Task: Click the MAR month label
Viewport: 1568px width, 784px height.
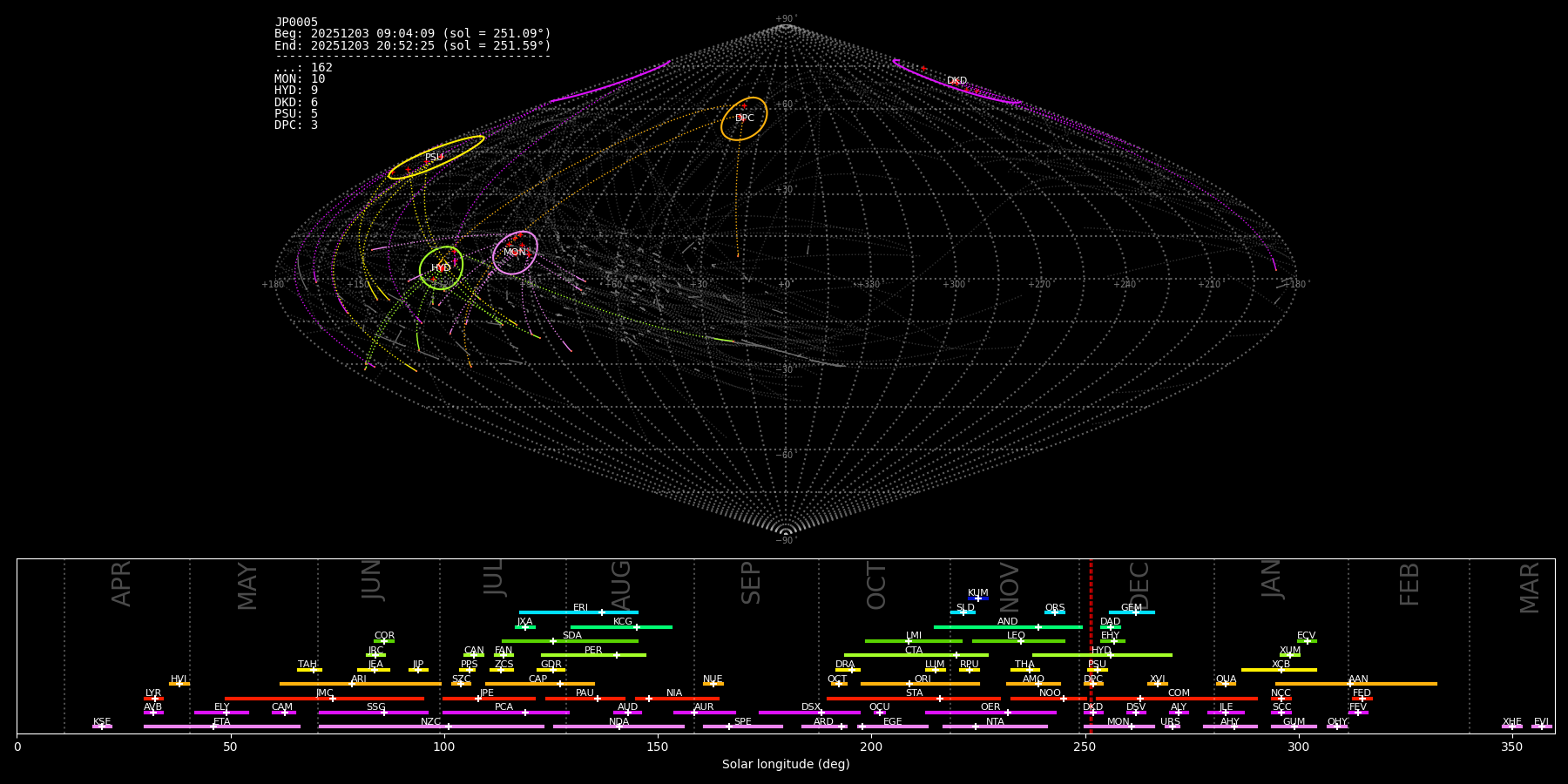Action: pos(1530,587)
